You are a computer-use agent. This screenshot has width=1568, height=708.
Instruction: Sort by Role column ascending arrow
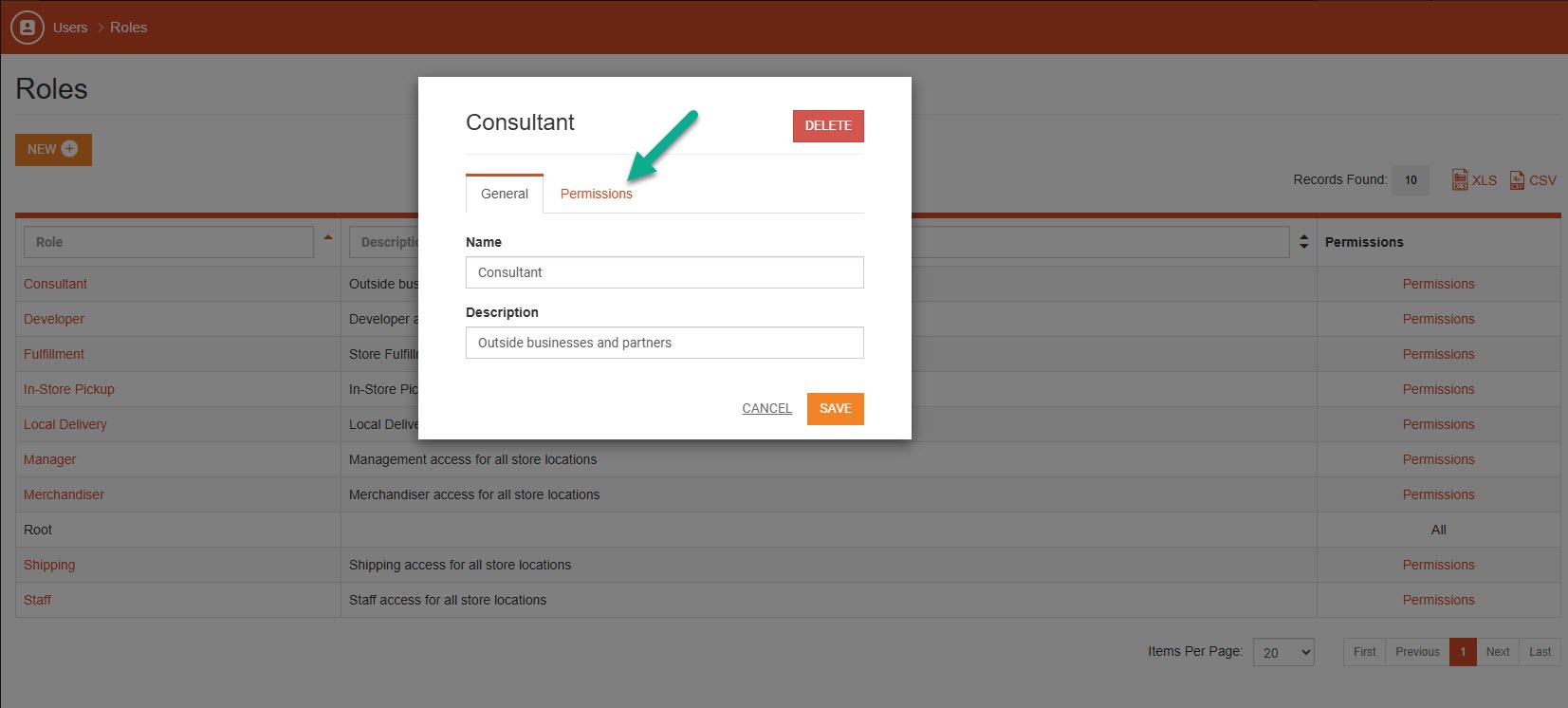pos(328,237)
